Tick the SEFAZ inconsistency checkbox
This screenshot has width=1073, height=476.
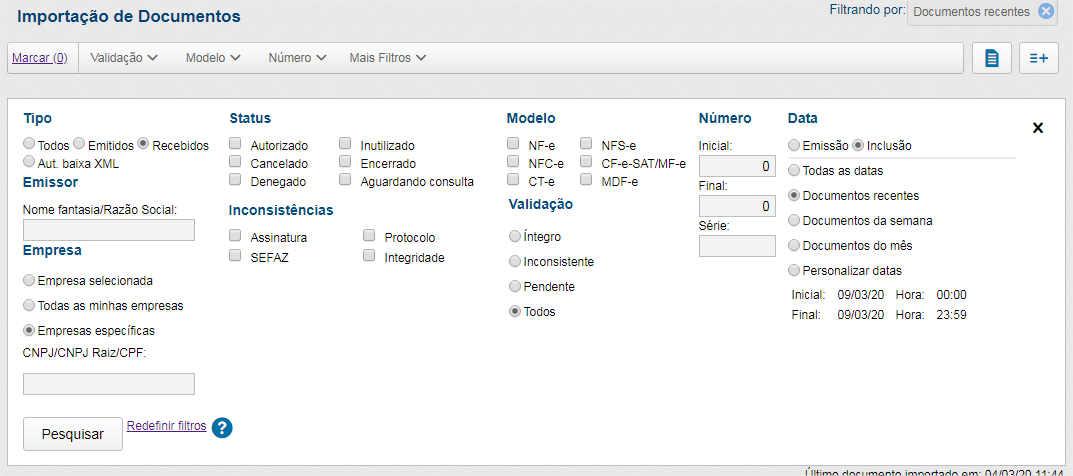pos(236,256)
